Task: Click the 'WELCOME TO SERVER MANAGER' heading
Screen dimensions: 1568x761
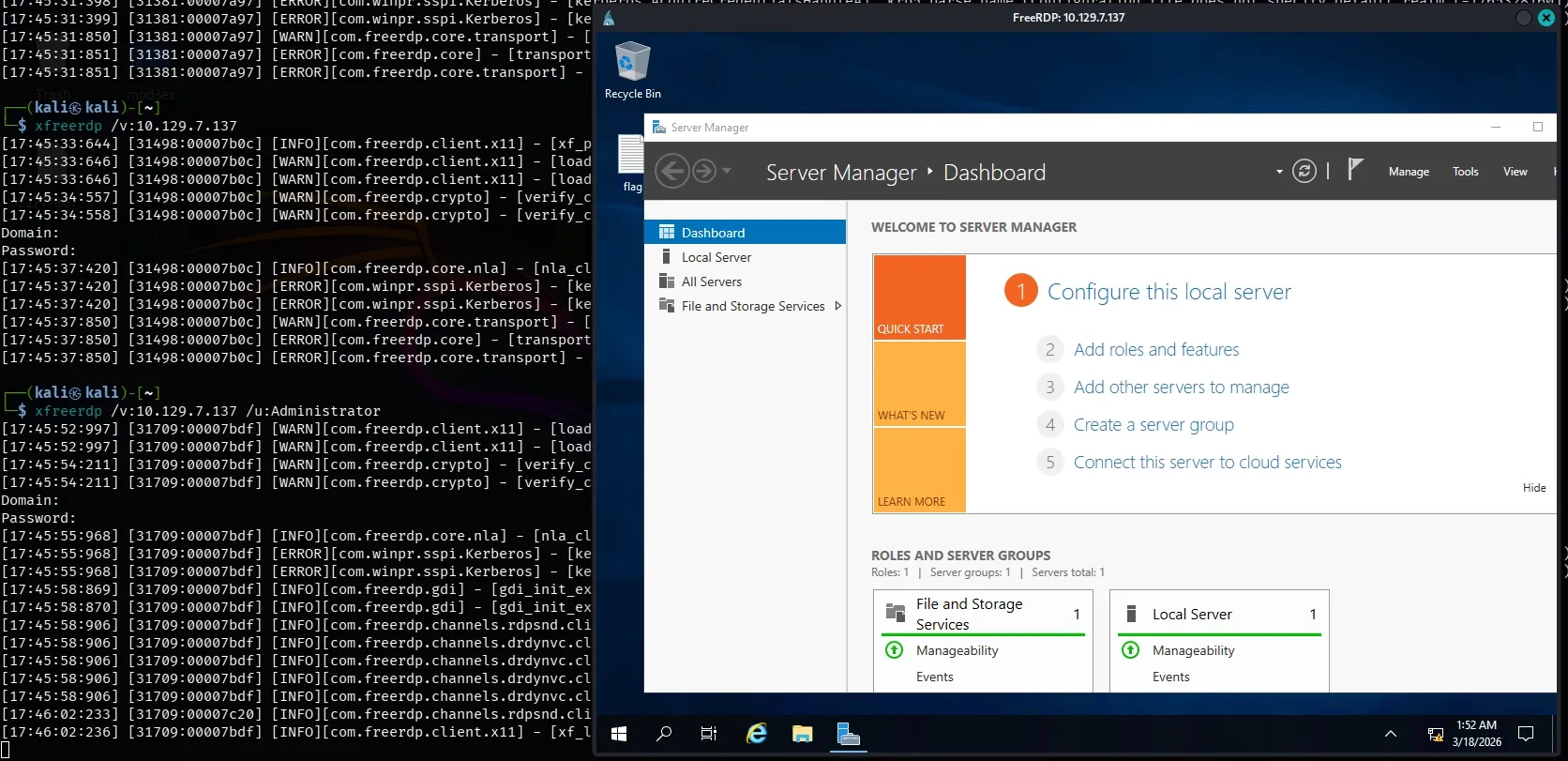Action: 973,227
